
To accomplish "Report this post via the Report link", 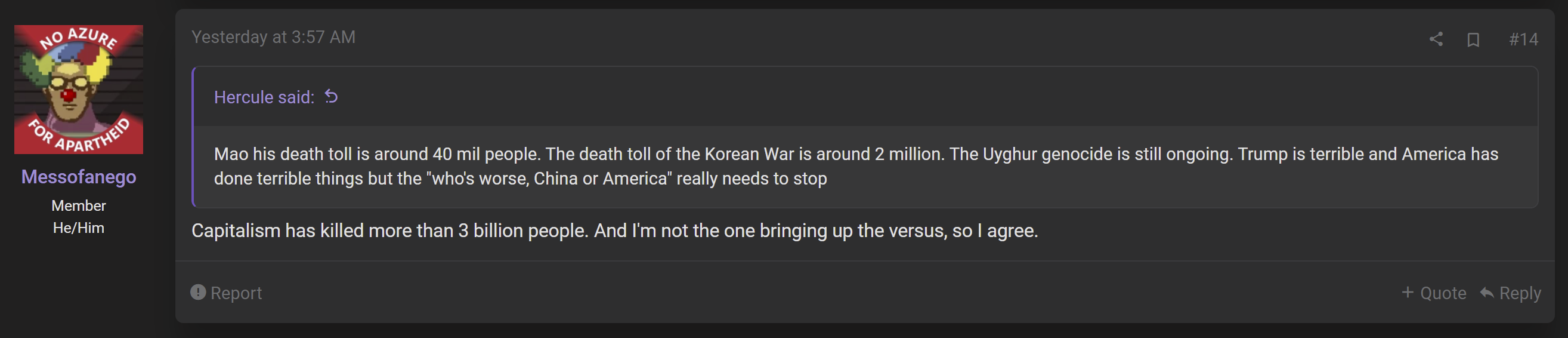I will click(x=236, y=293).
